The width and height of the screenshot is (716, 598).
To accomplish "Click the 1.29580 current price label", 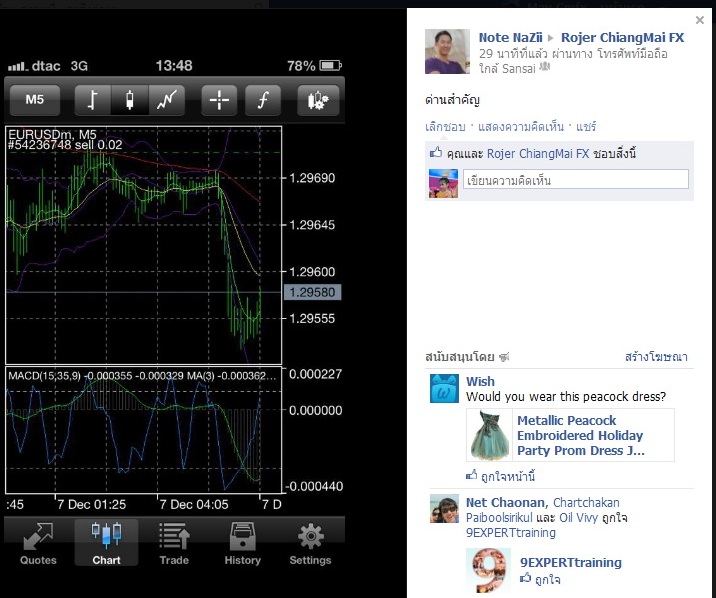I will point(313,292).
